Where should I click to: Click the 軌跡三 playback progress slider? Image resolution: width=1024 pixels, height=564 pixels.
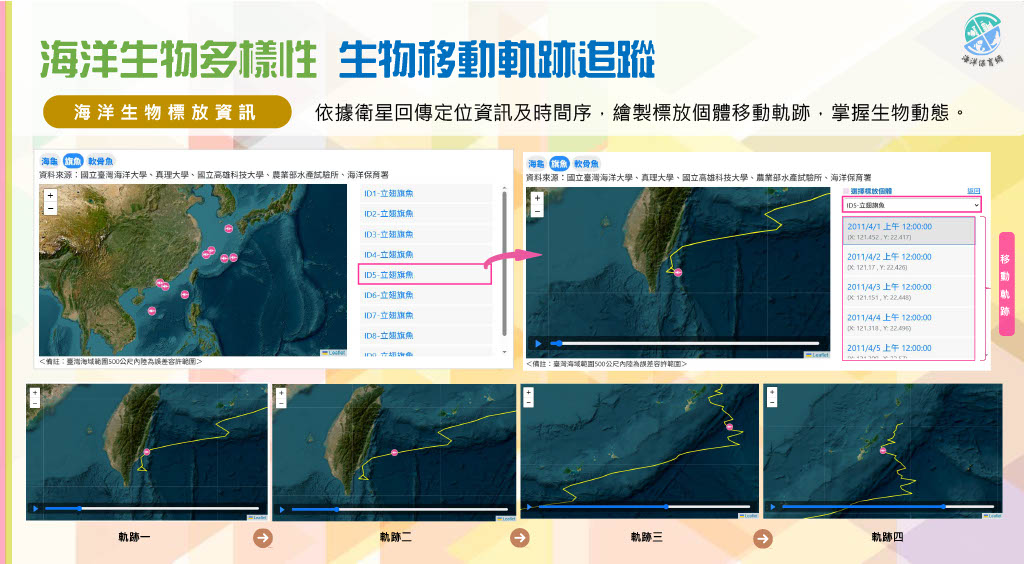point(645,507)
